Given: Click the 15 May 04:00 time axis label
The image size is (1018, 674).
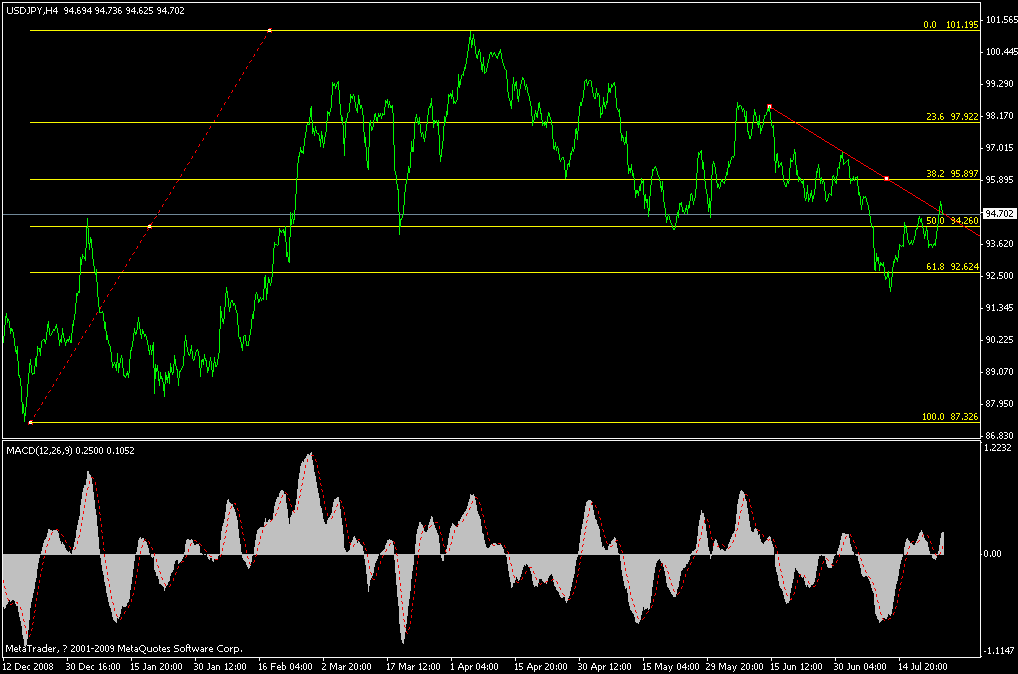Looking at the screenshot, I should (671, 666).
